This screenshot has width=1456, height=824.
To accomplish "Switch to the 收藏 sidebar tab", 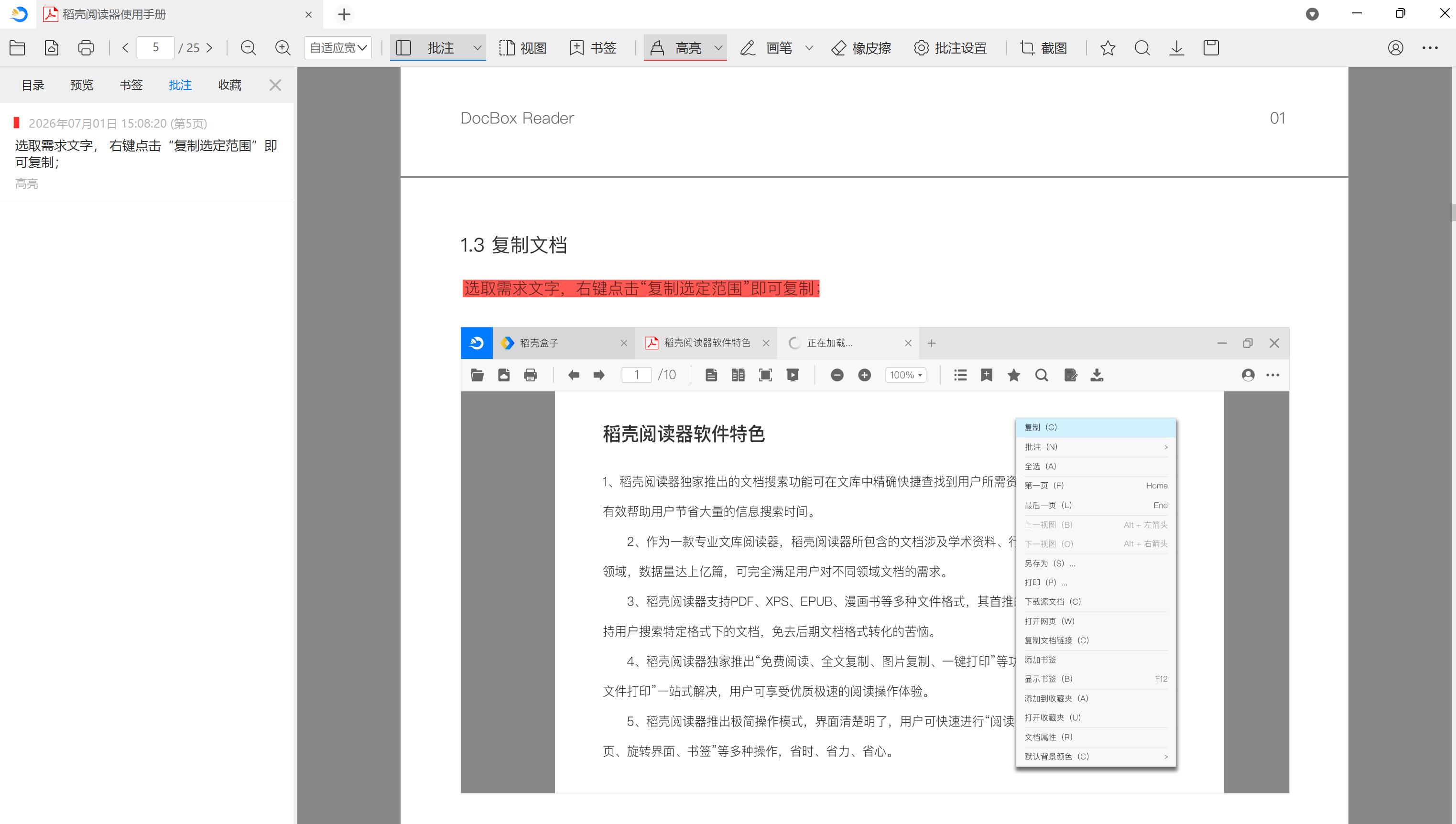I will [230, 85].
